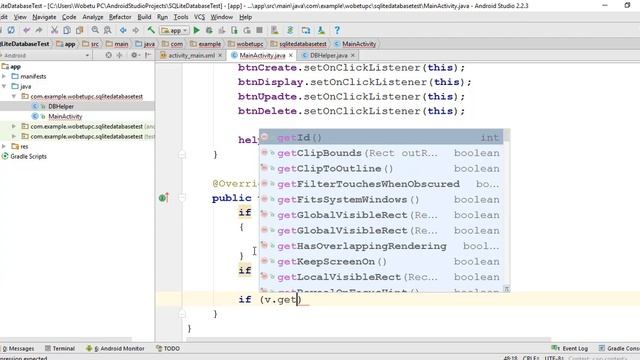Click the Find magnifier icon
The height and width of the screenshot is (360, 640).
pos(95,30)
